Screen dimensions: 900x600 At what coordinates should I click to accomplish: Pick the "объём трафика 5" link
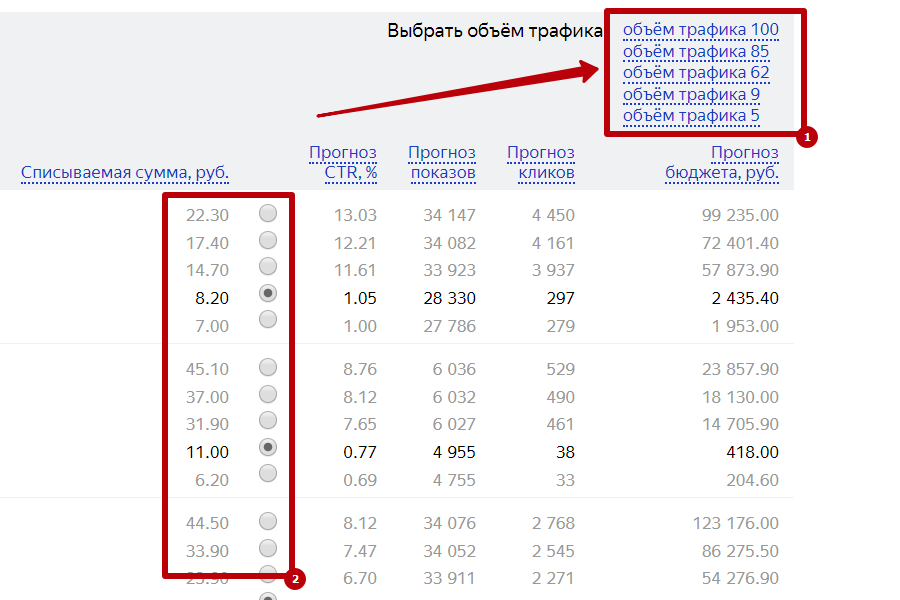tap(691, 117)
